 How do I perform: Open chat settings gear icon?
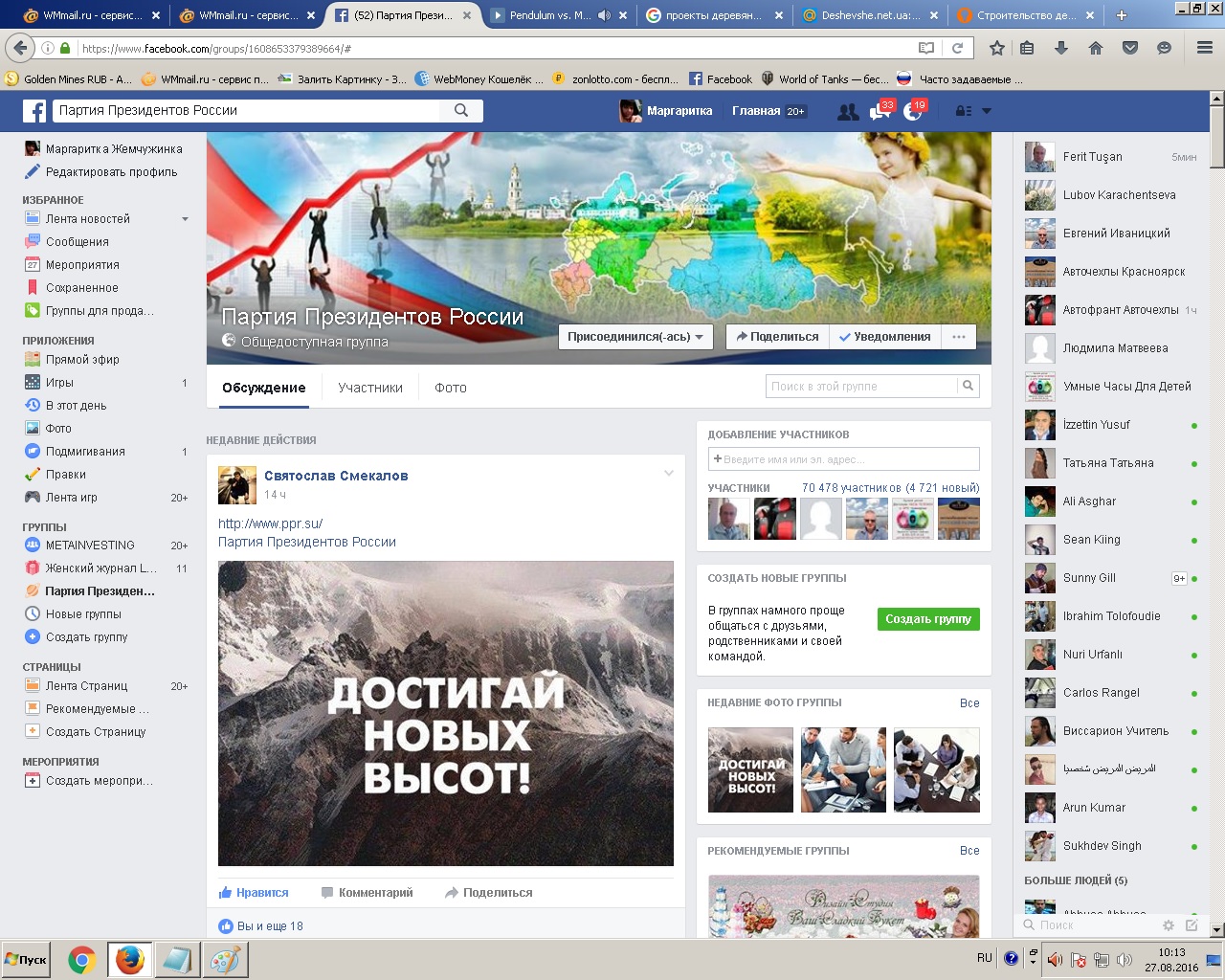pyautogui.click(x=1168, y=925)
